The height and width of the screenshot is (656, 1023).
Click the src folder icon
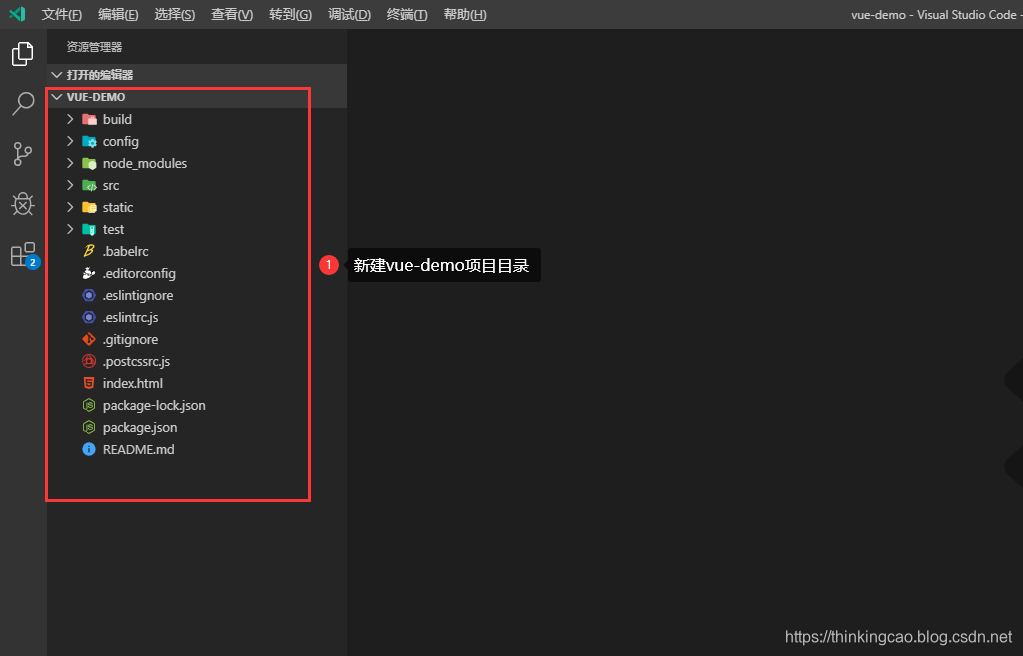[x=89, y=186]
